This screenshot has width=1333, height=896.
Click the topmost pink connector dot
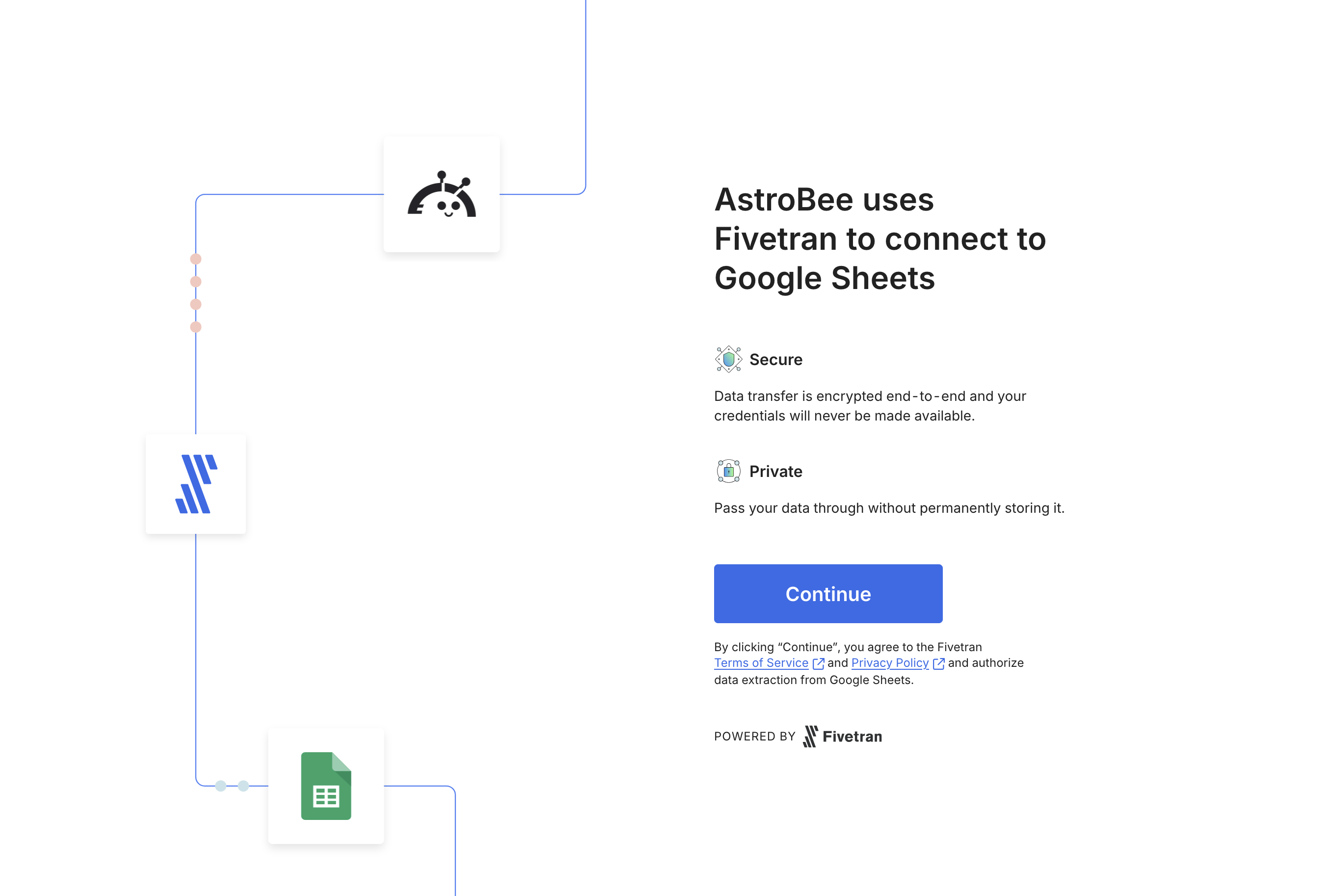click(195, 259)
